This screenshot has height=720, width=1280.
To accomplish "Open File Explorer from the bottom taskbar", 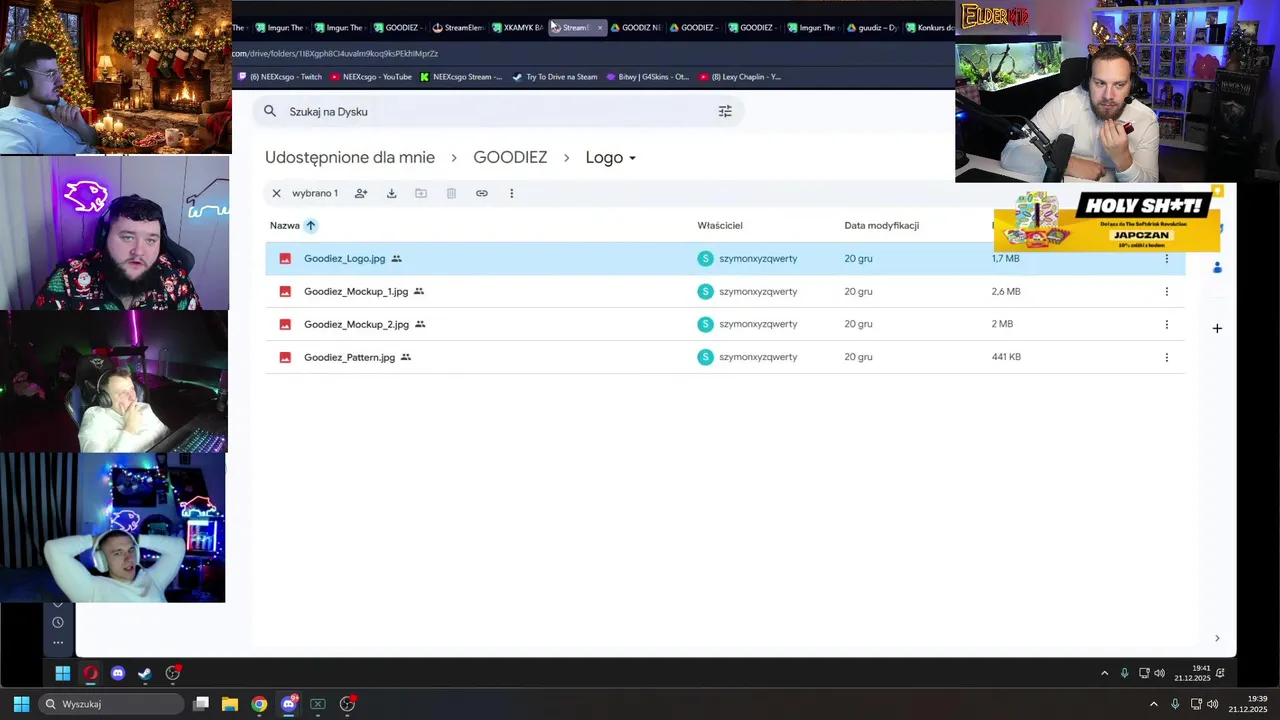I will pyautogui.click(x=230, y=704).
